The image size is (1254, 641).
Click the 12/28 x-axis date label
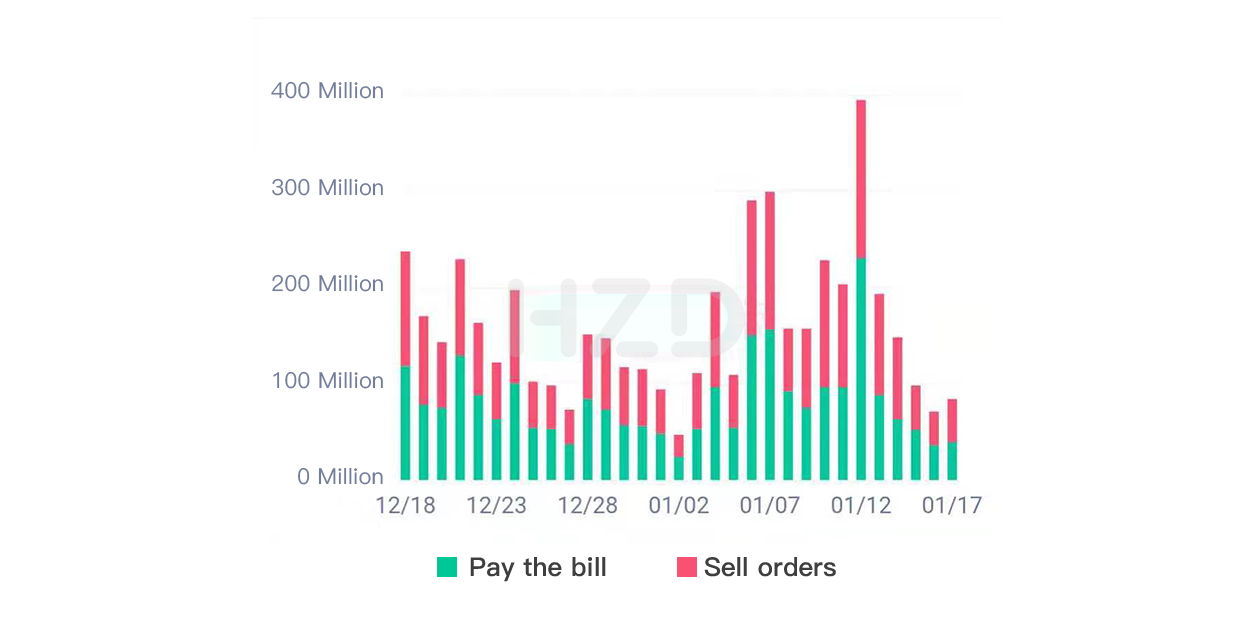(x=588, y=505)
